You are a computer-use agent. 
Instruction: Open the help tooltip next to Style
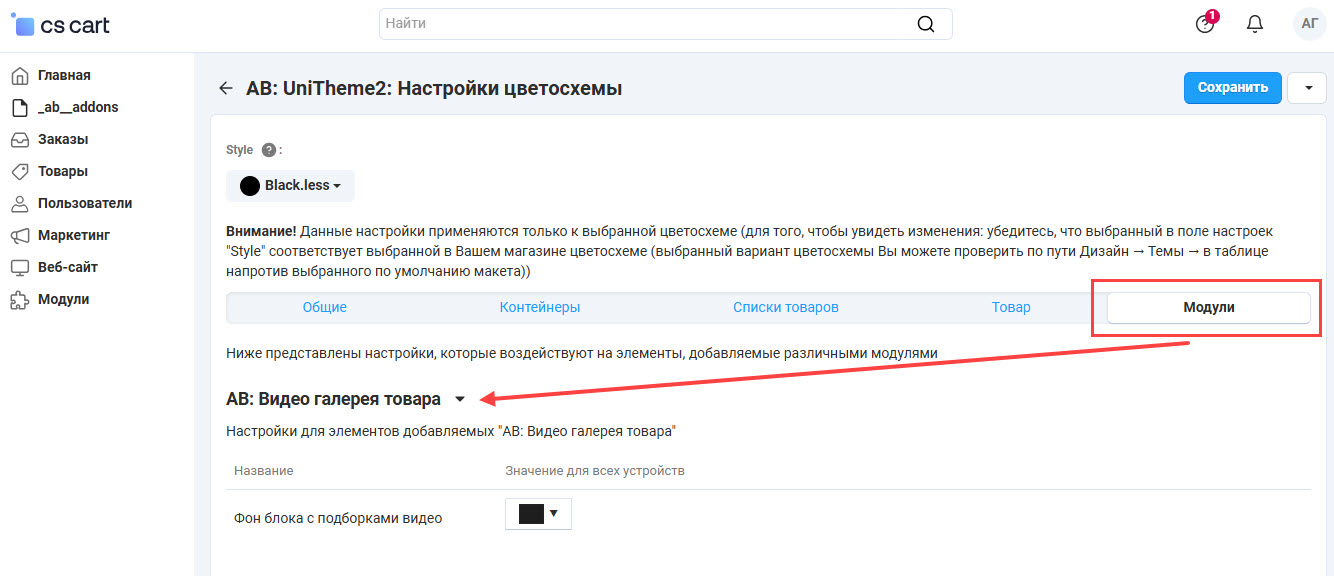tap(268, 149)
